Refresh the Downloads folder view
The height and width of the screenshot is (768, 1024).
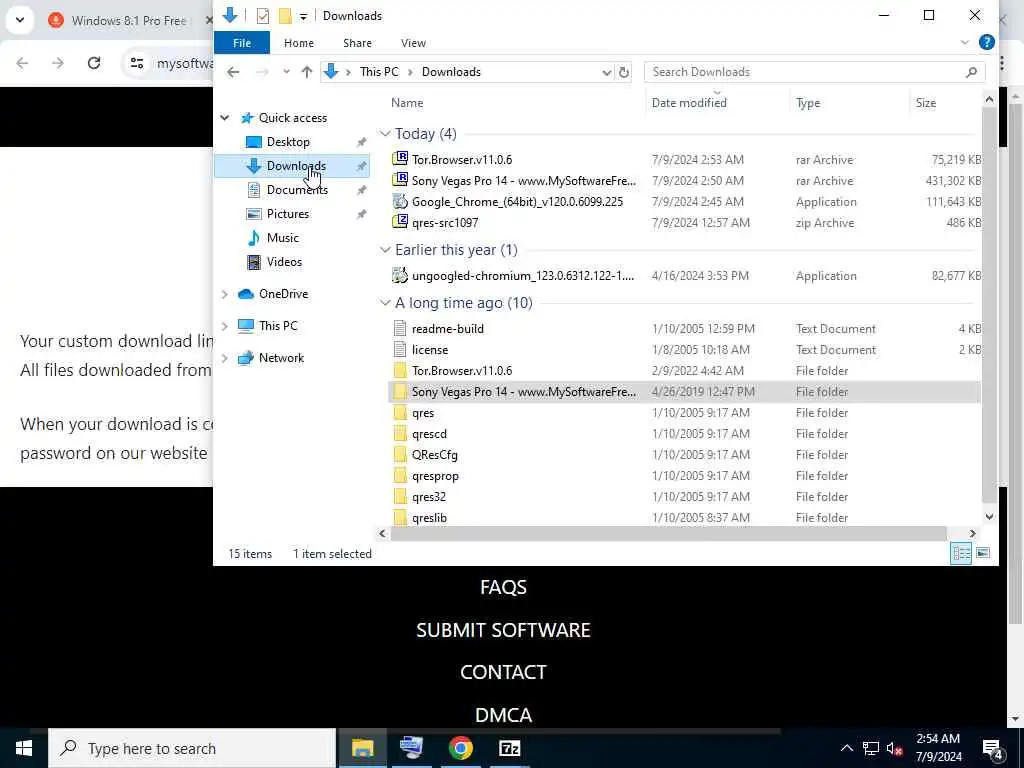(624, 72)
